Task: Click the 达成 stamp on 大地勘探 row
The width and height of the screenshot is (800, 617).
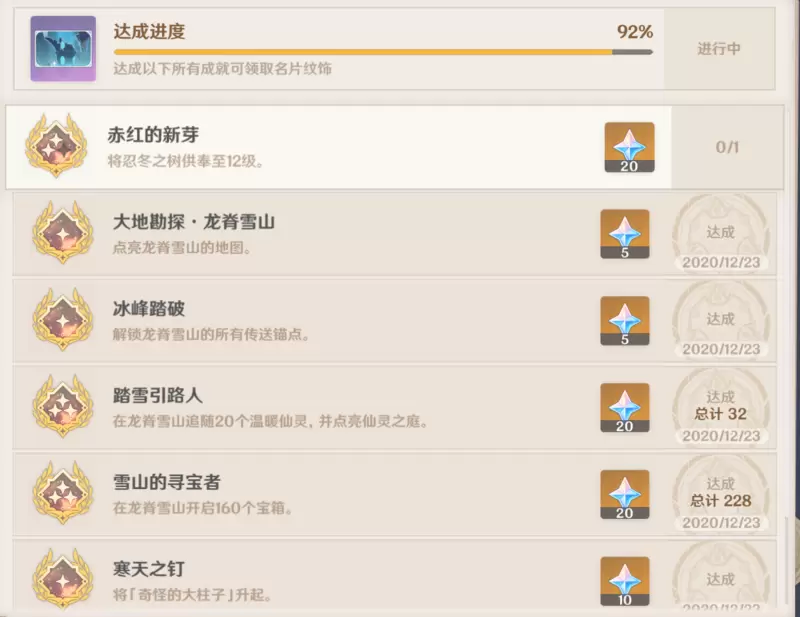Action: point(721,234)
